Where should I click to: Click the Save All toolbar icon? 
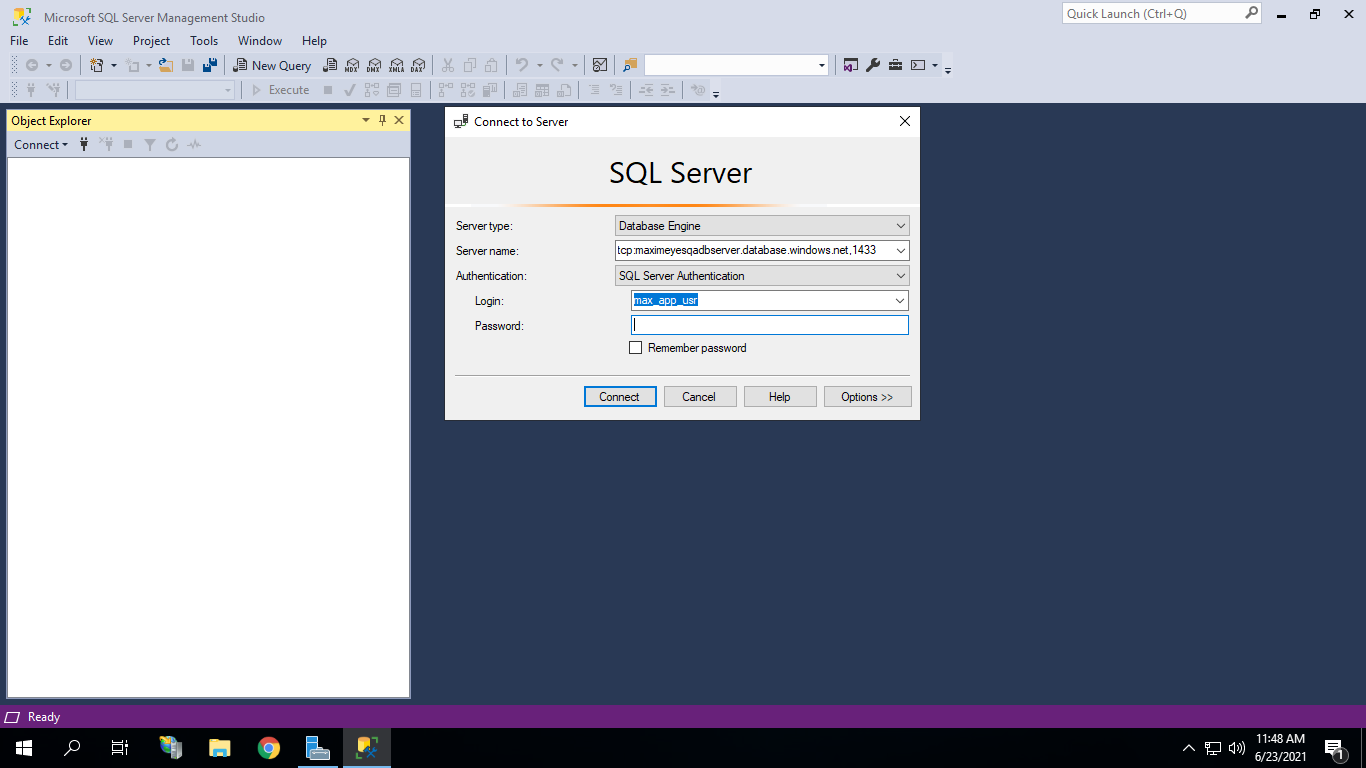click(x=210, y=65)
